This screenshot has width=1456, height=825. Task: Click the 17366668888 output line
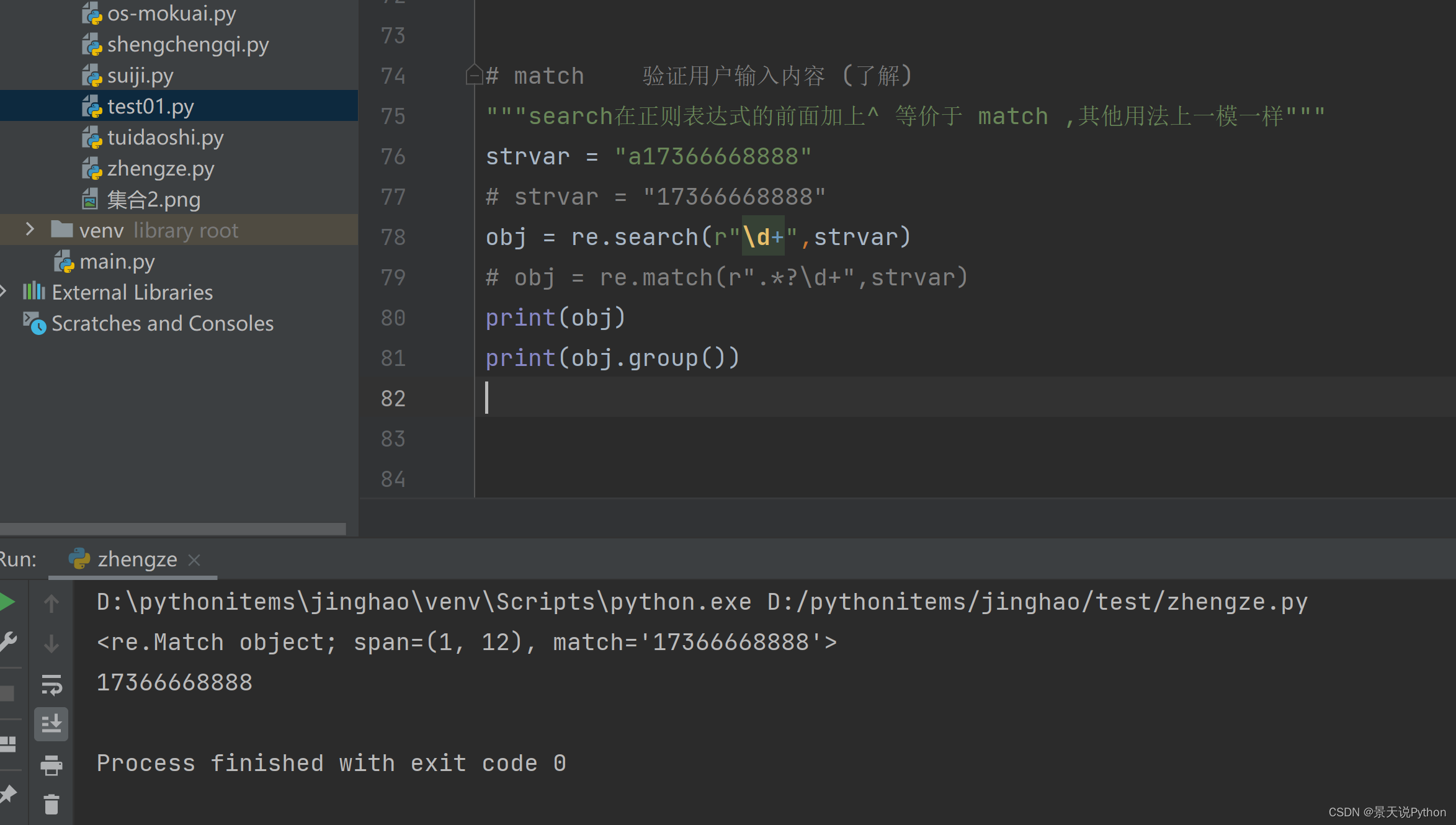click(174, 682)
